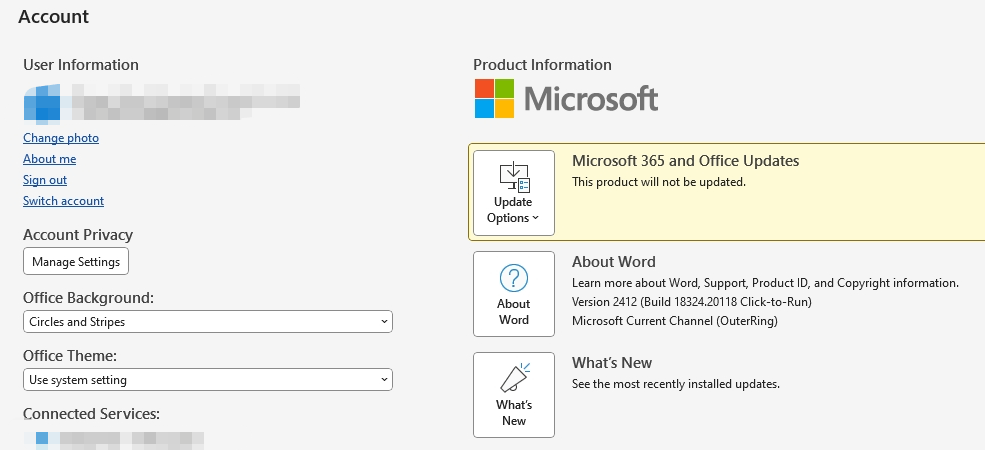The image size is (985, 450).
Task: Expand the Office Background dropdown
Action: [208, 321]
